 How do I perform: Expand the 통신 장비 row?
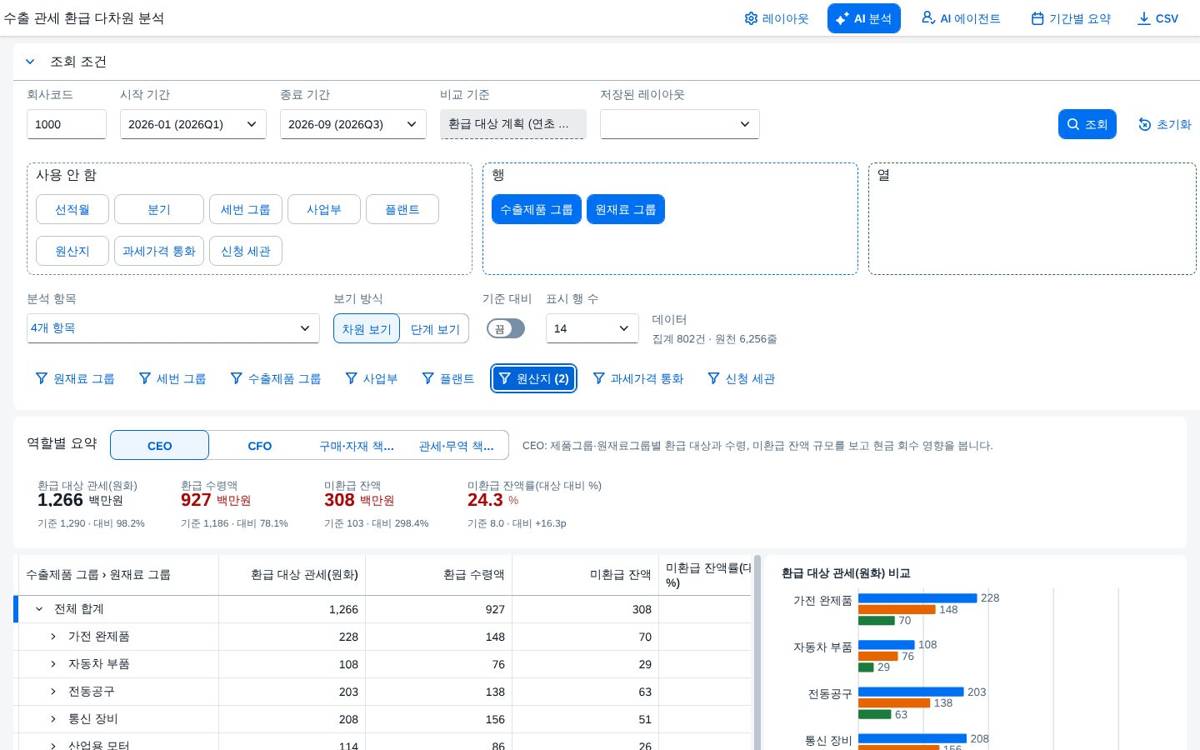click(53, 718)
